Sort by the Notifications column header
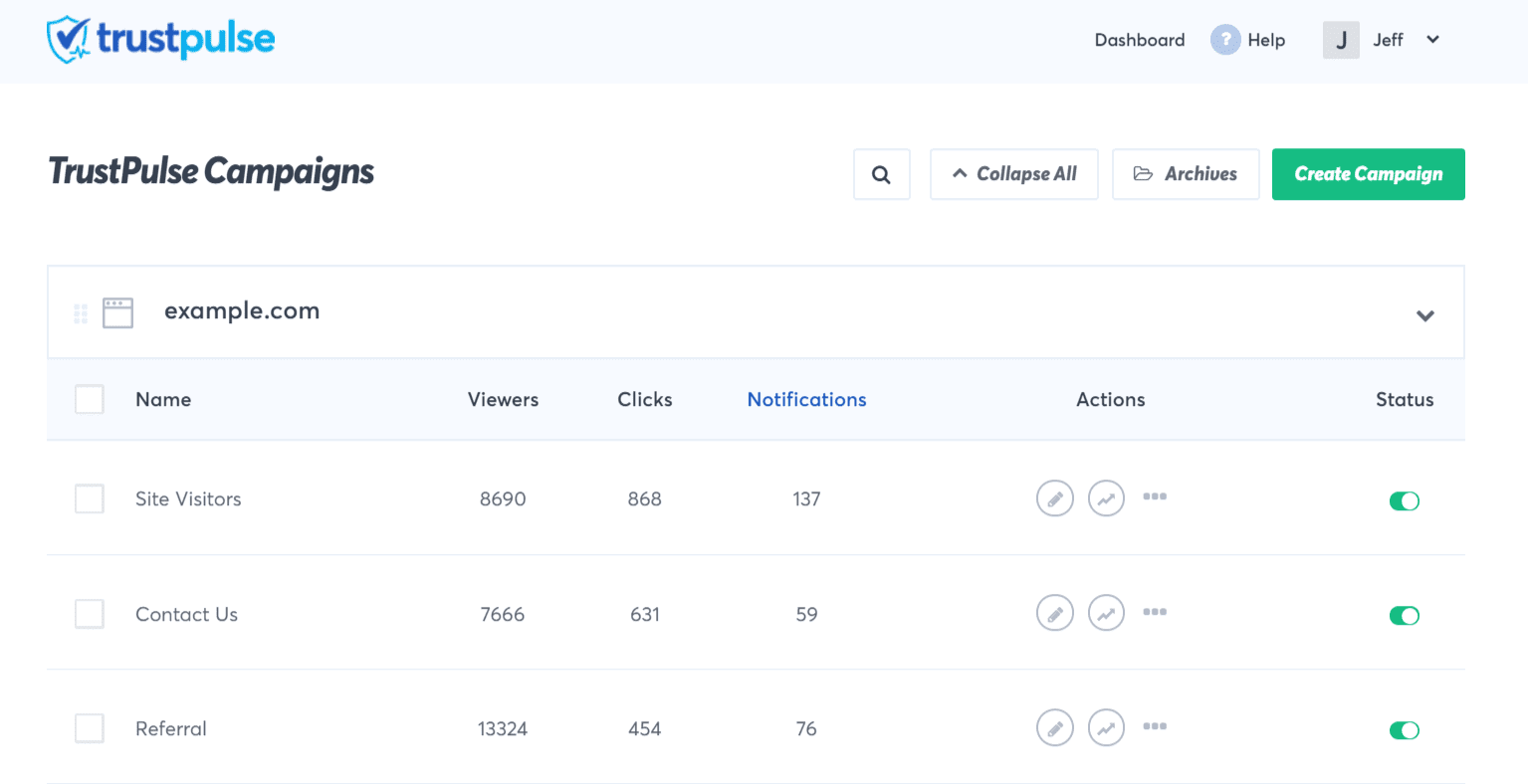 (x=806, y=399)
